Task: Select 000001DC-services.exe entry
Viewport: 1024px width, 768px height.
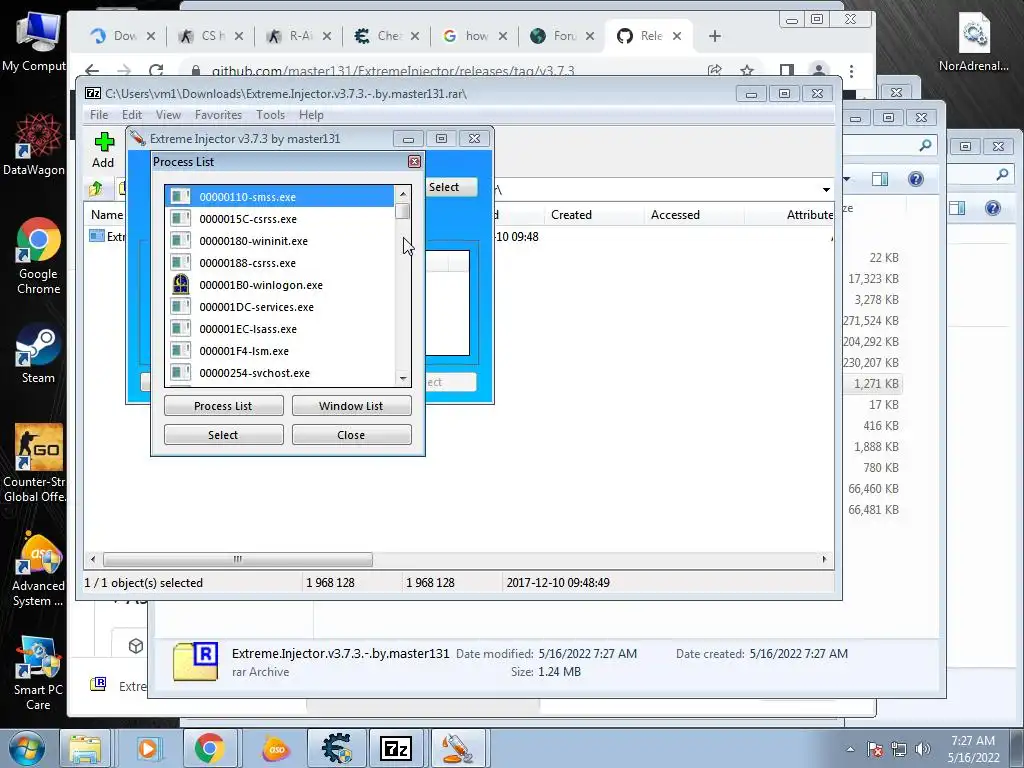Action: tap(280, 307)
